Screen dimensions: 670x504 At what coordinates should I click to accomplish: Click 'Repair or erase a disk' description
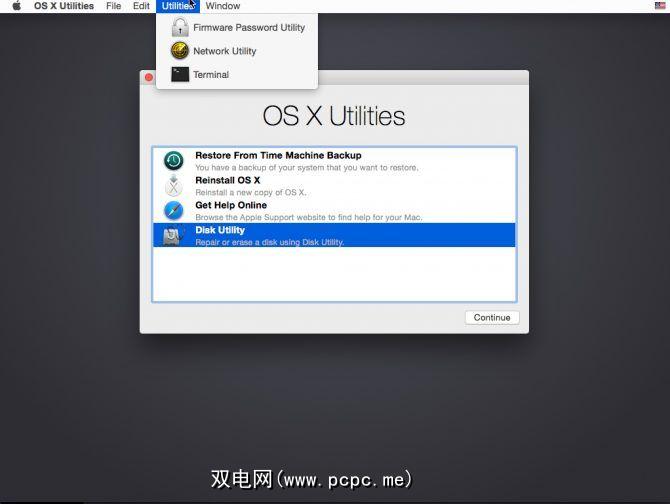click(x=270, y=242)
